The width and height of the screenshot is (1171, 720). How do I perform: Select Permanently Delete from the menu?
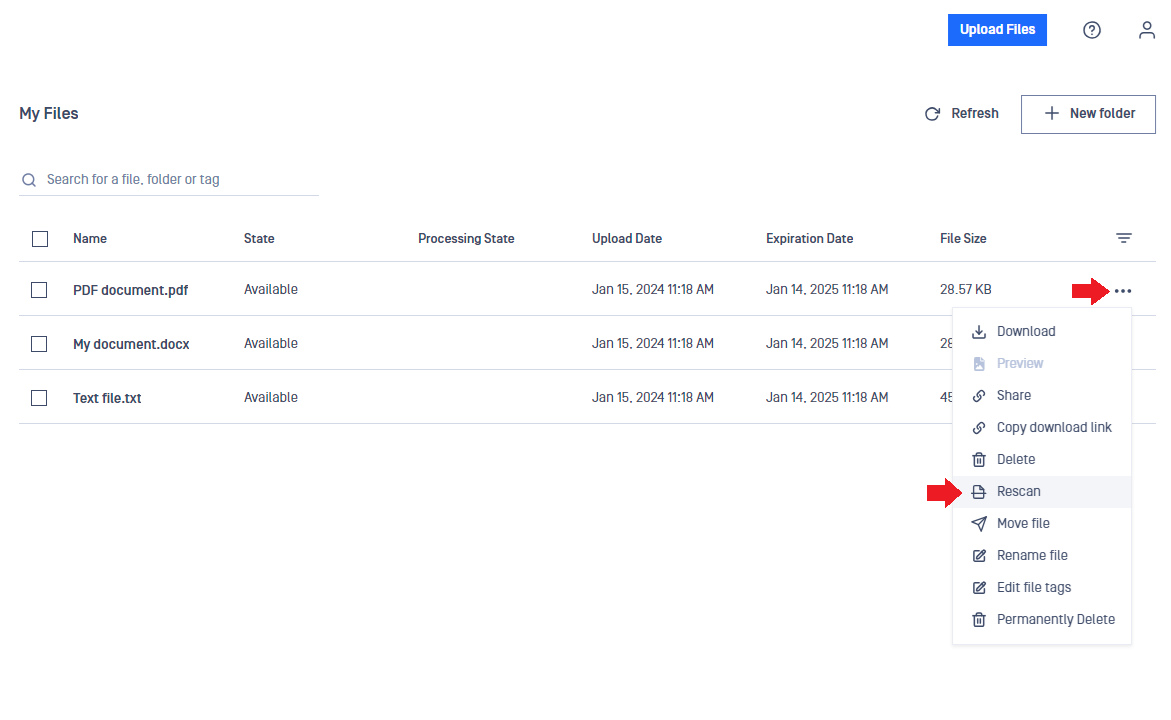1042,619
